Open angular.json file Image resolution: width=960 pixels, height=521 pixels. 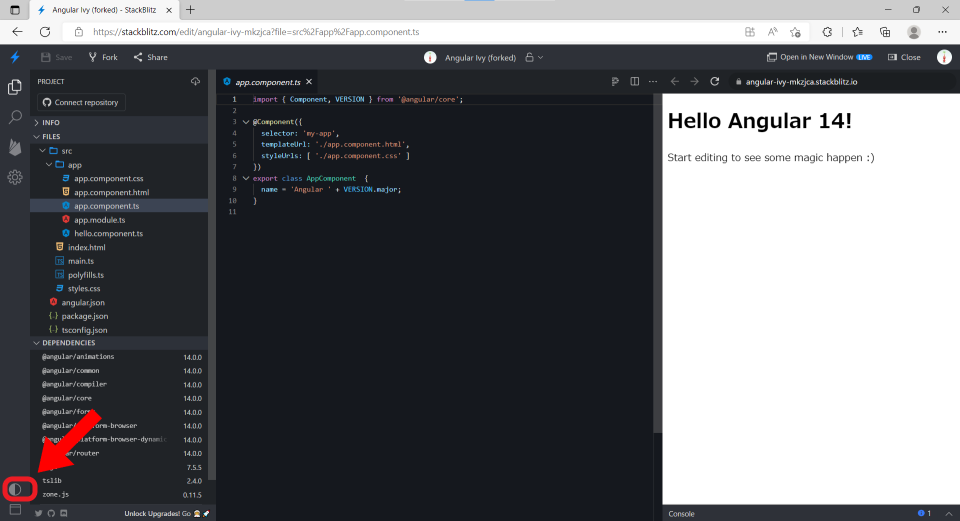83,302
